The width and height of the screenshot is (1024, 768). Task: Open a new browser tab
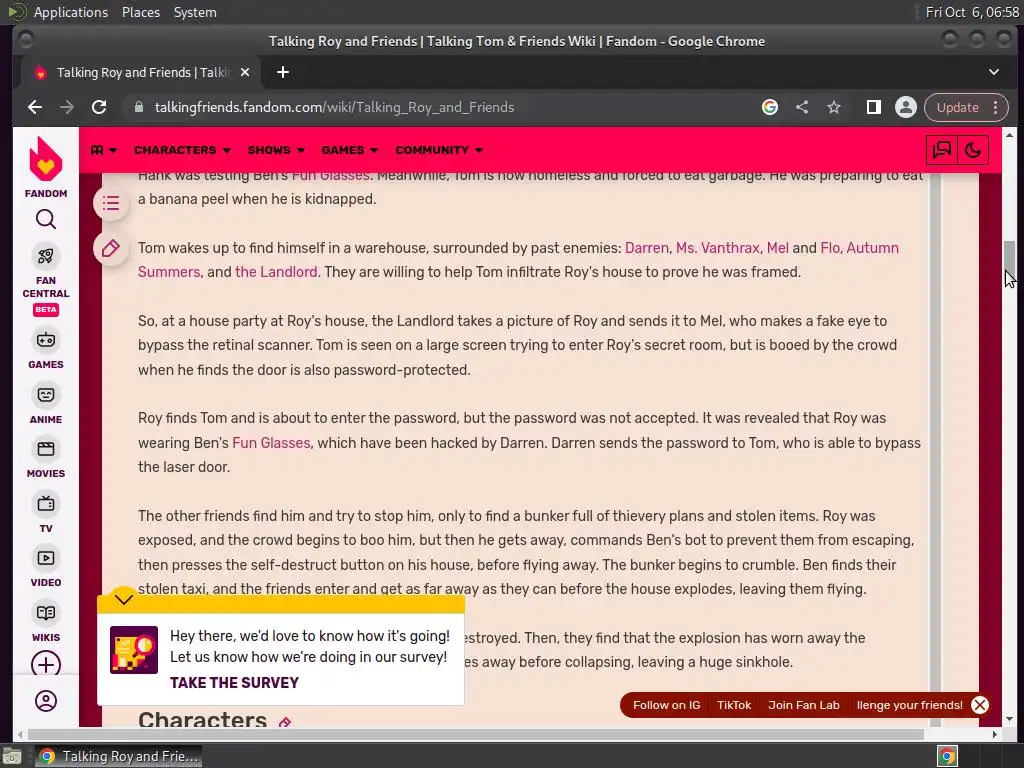[283, 72]
